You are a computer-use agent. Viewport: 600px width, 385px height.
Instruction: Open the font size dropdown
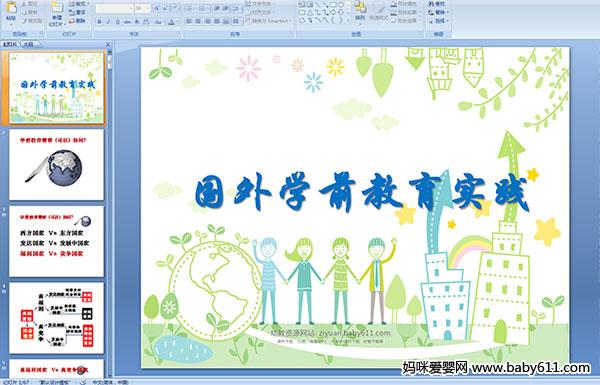click(x=143, y=8)
